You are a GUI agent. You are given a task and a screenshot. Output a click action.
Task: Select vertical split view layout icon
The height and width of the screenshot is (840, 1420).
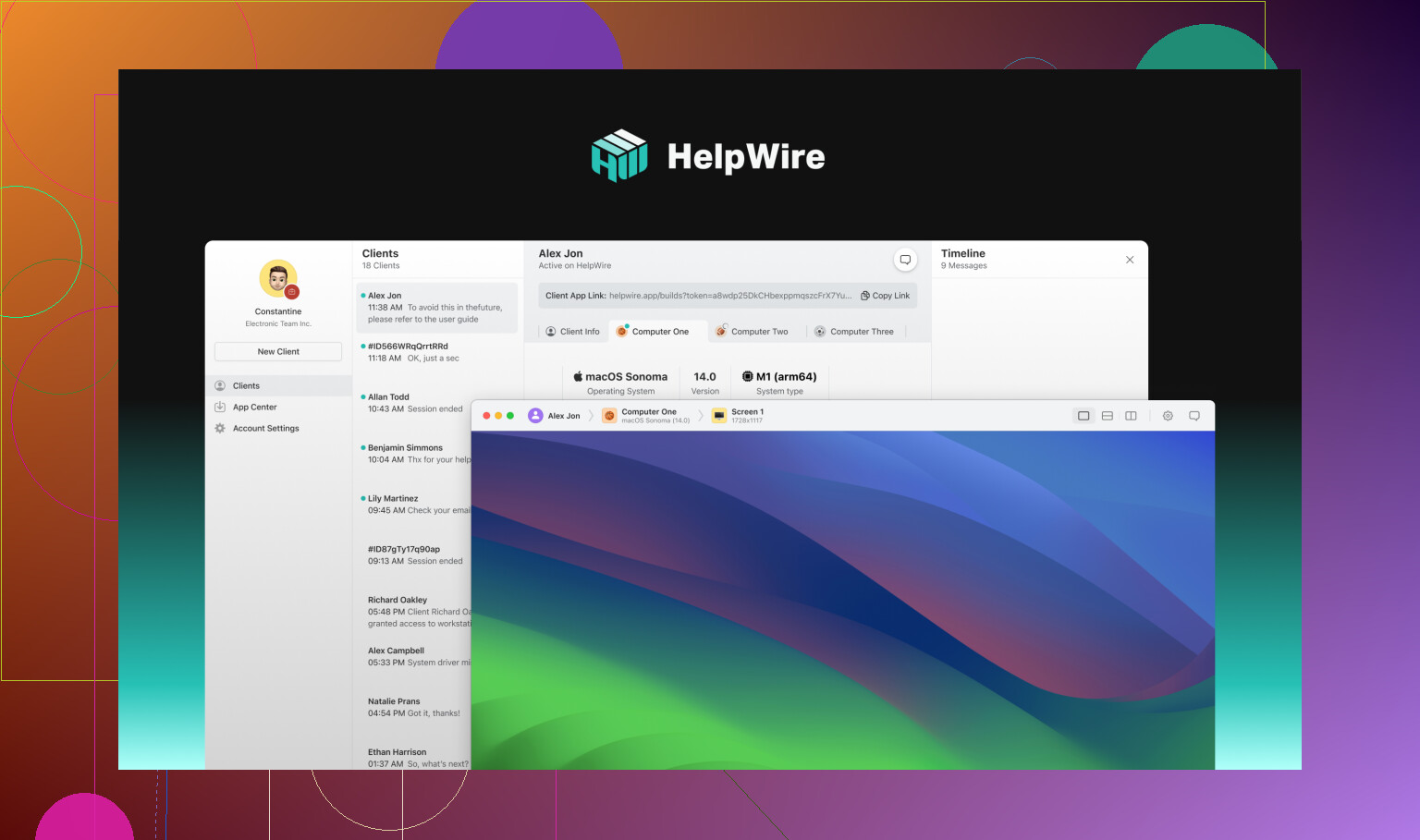click(x=1131, y=416)
